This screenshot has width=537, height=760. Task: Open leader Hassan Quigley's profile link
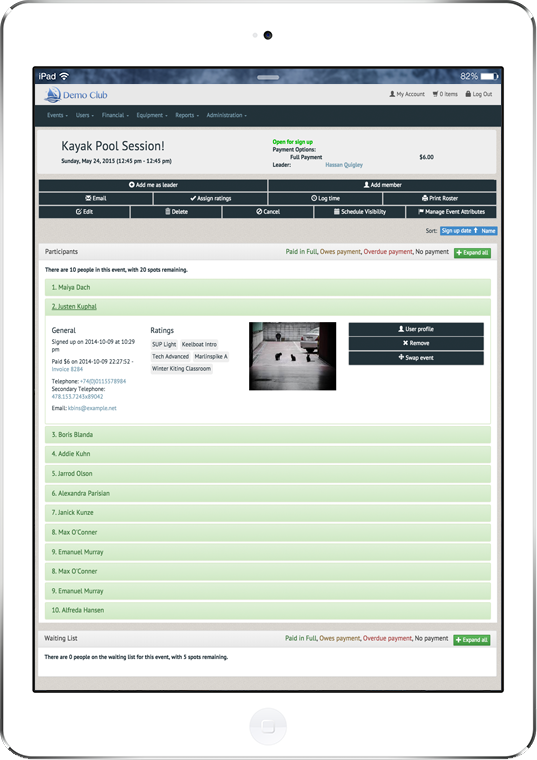(344, 165)
